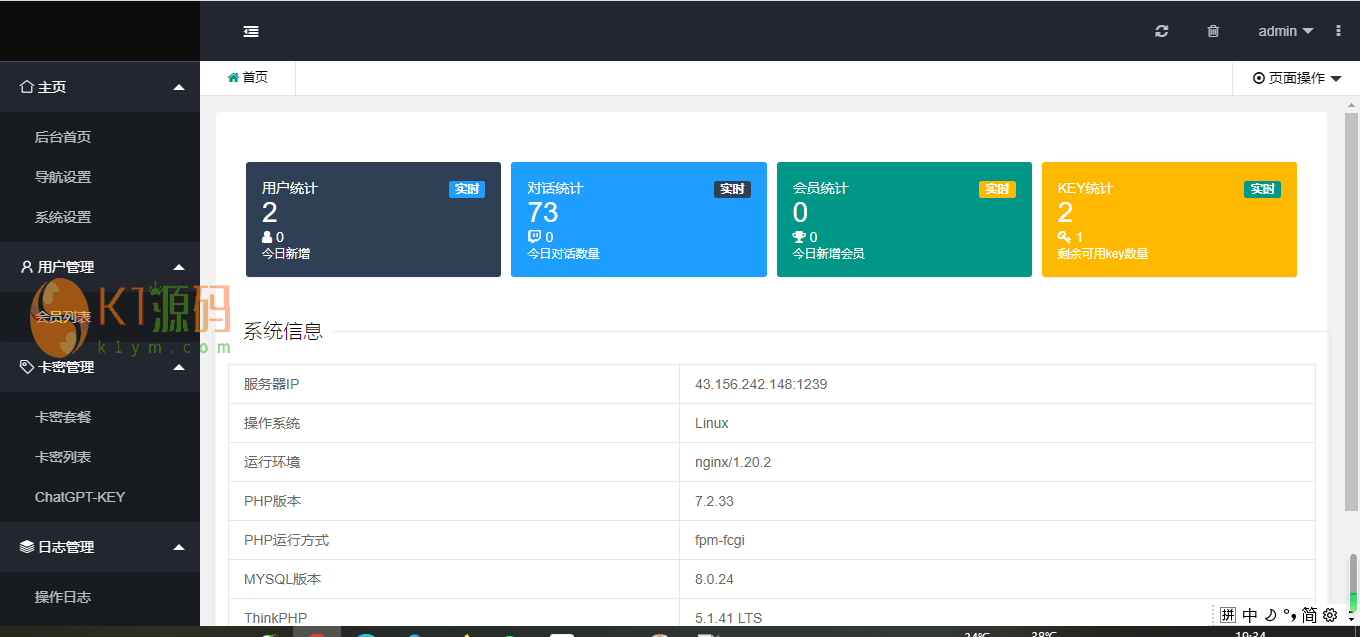This screenshot has height=637, width=1360.
Task: Open 会员列表 in the sidebar
Action: (100, 317)
